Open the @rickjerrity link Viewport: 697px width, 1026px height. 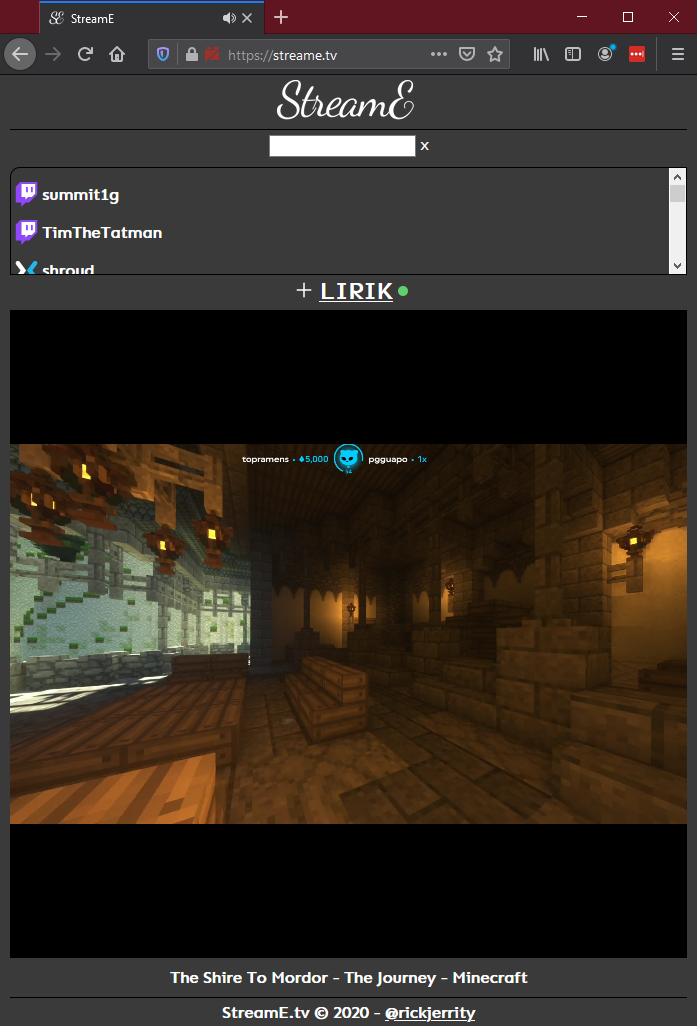point(430,1013)
